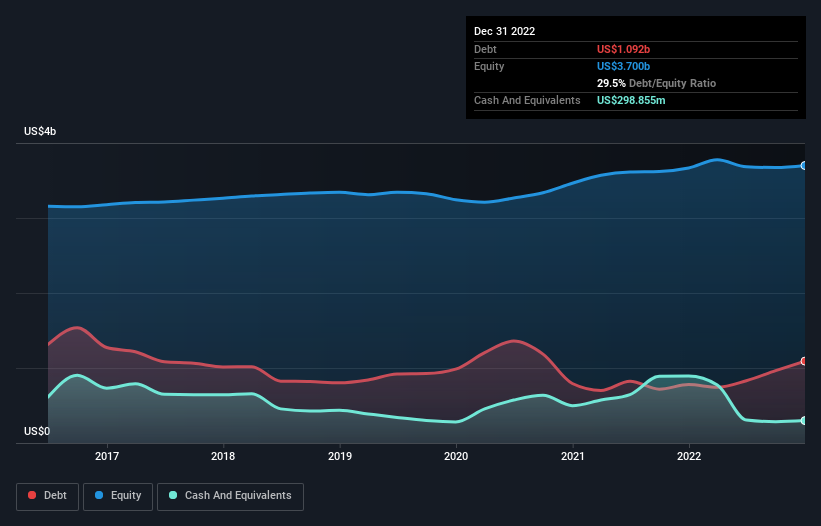Click the tooltip's Equity row label
This screenshot has height=526, width=821.
489,66
